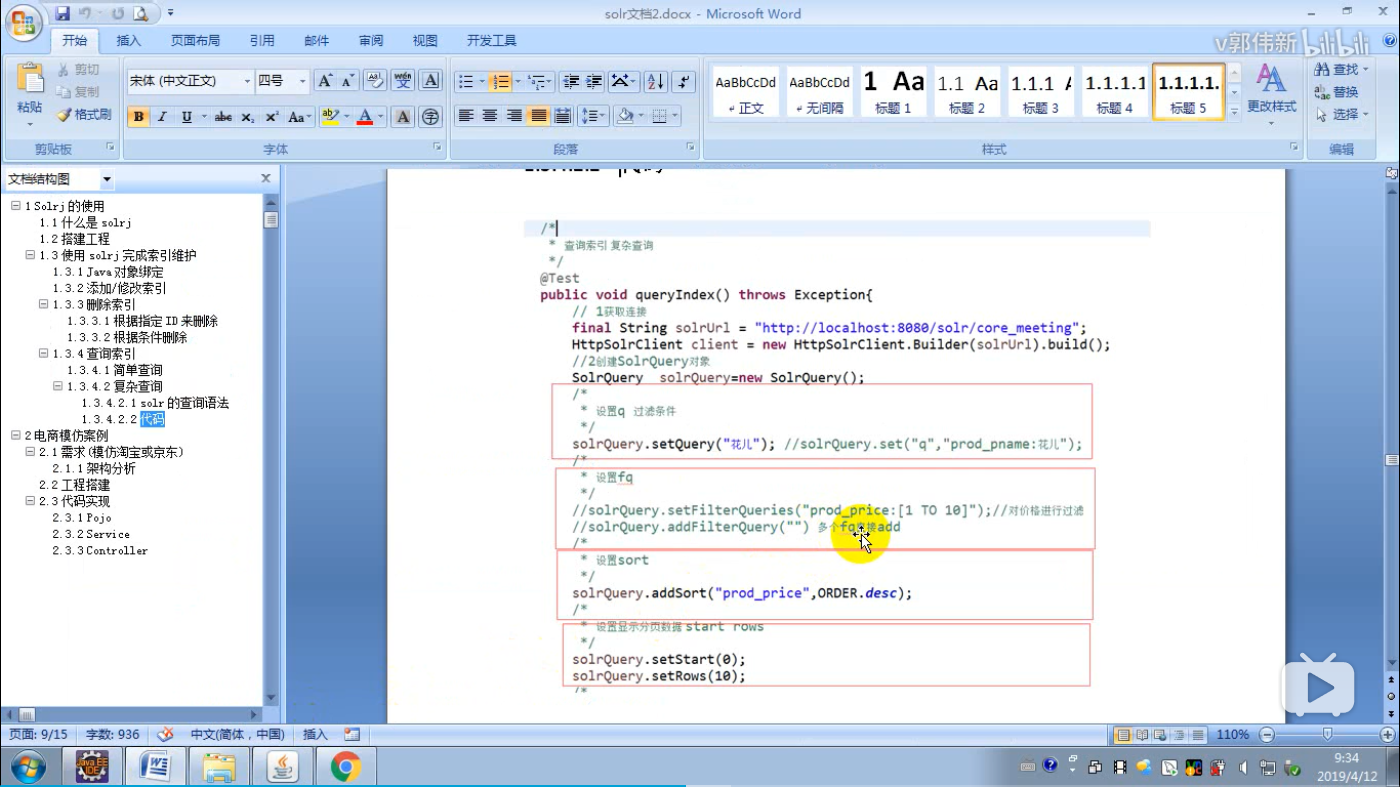This screenshot has height=787, width=1400.
Task: Click the 字数: 936 word count
Action: 112,735
